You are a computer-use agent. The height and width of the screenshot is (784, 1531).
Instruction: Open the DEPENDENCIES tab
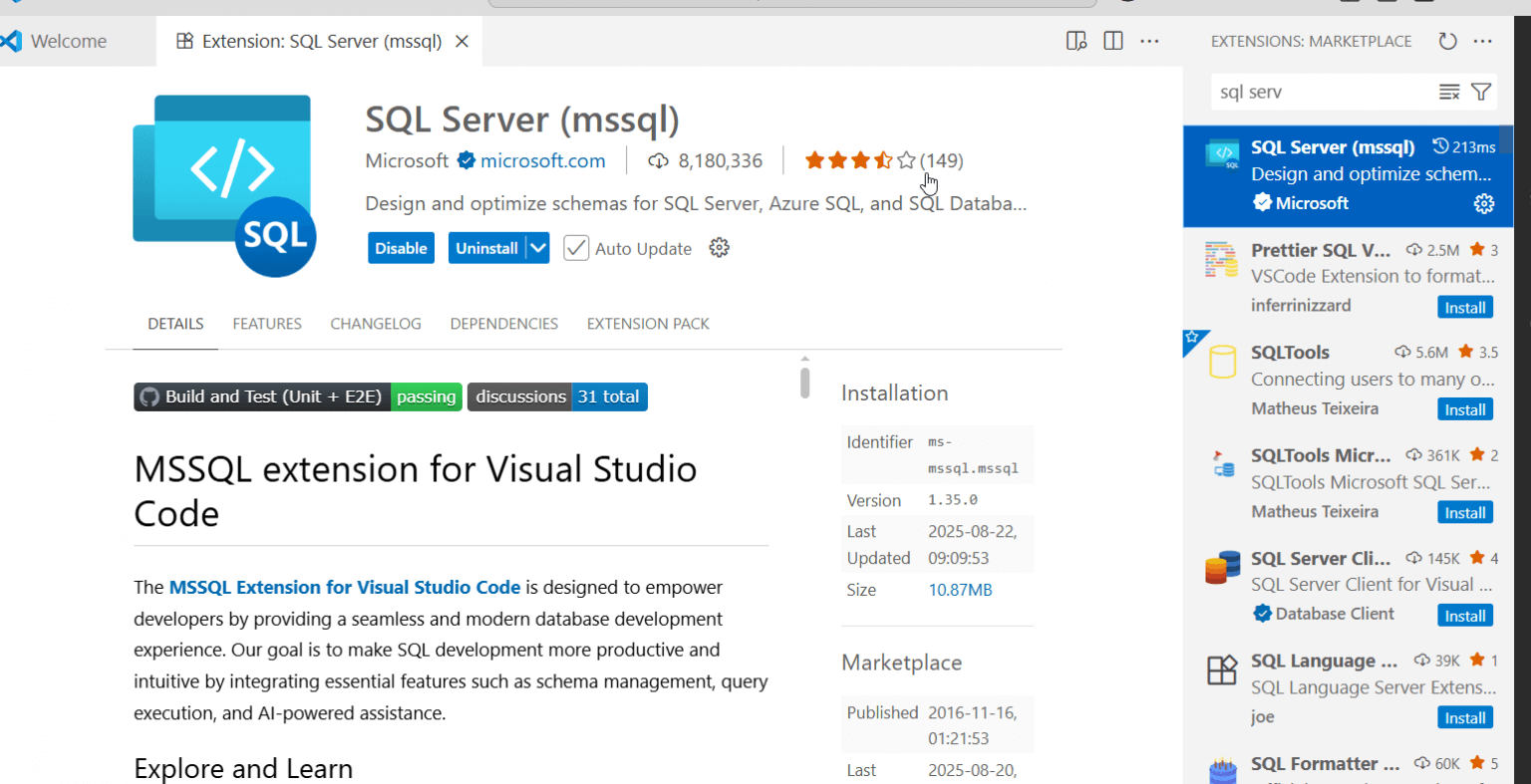coord(503,324)
